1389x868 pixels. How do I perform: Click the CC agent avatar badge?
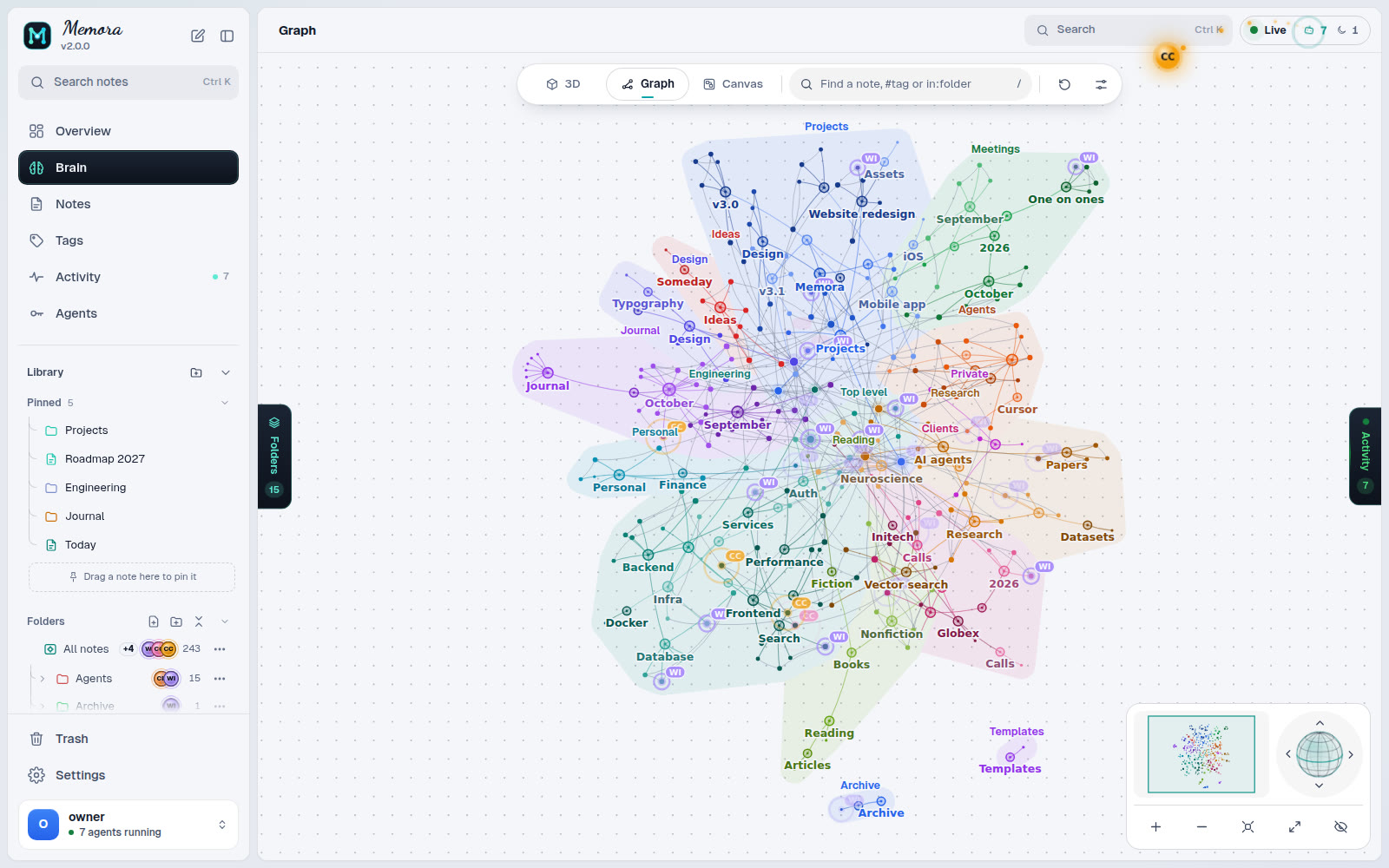[1168, 56]
